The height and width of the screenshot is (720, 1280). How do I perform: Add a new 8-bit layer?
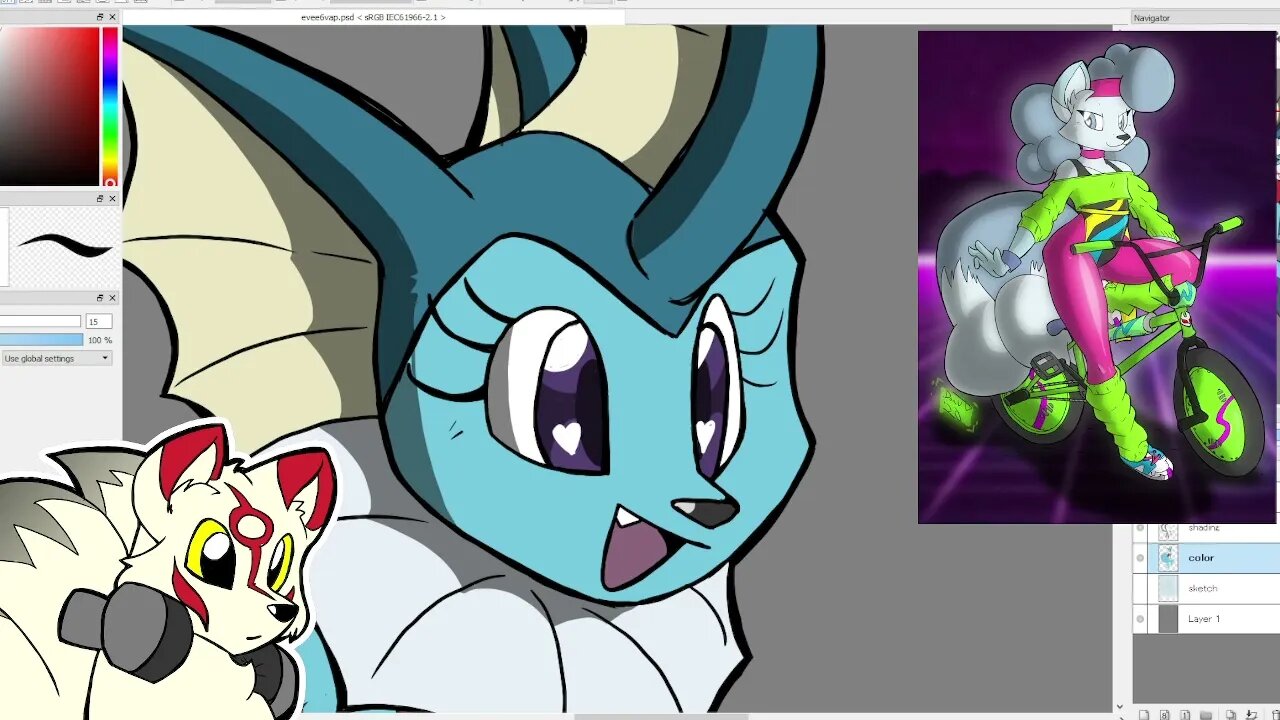[x=1165, y=714]
